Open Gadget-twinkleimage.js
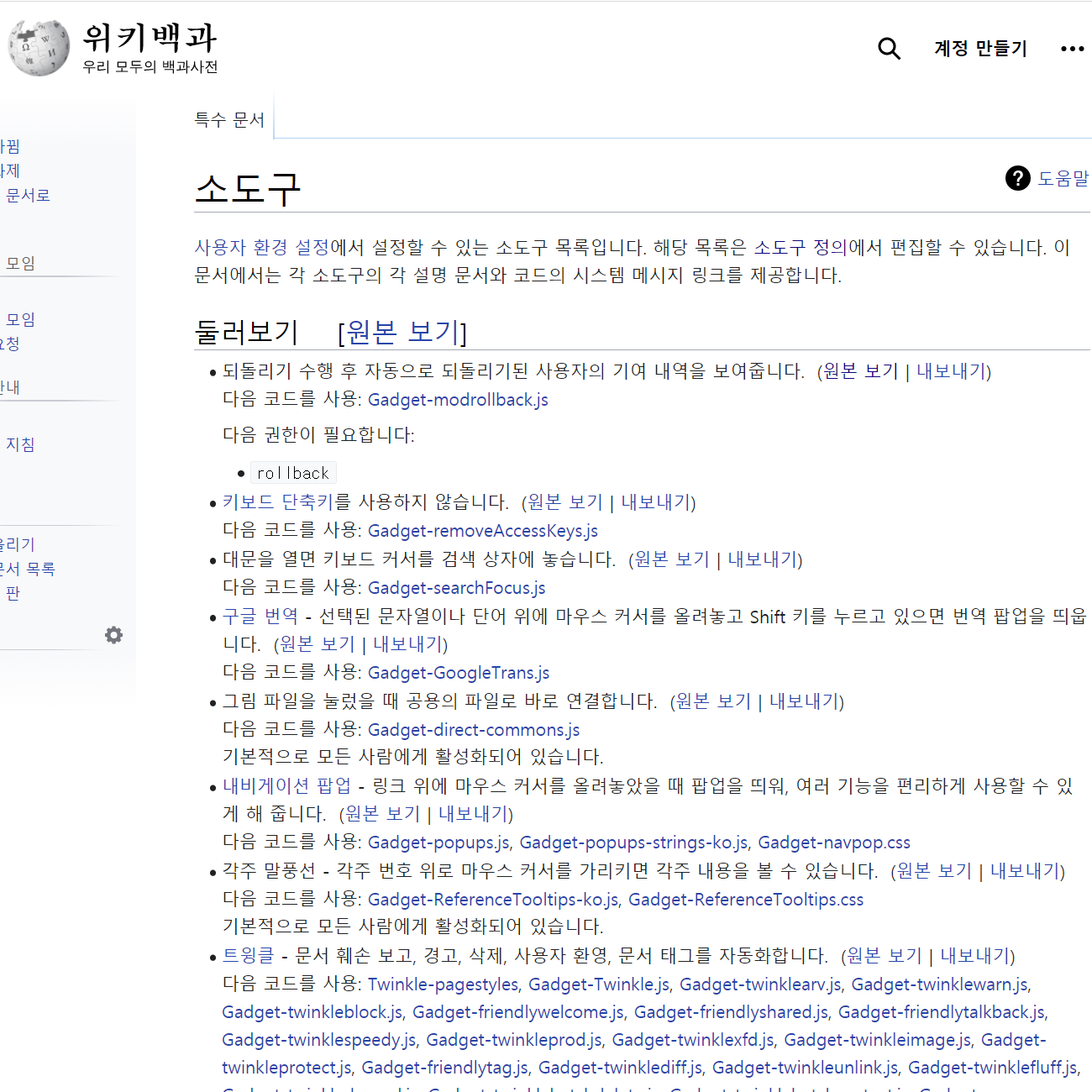The height and width of the screenshot is (1092, 1092). [878, 1040]
